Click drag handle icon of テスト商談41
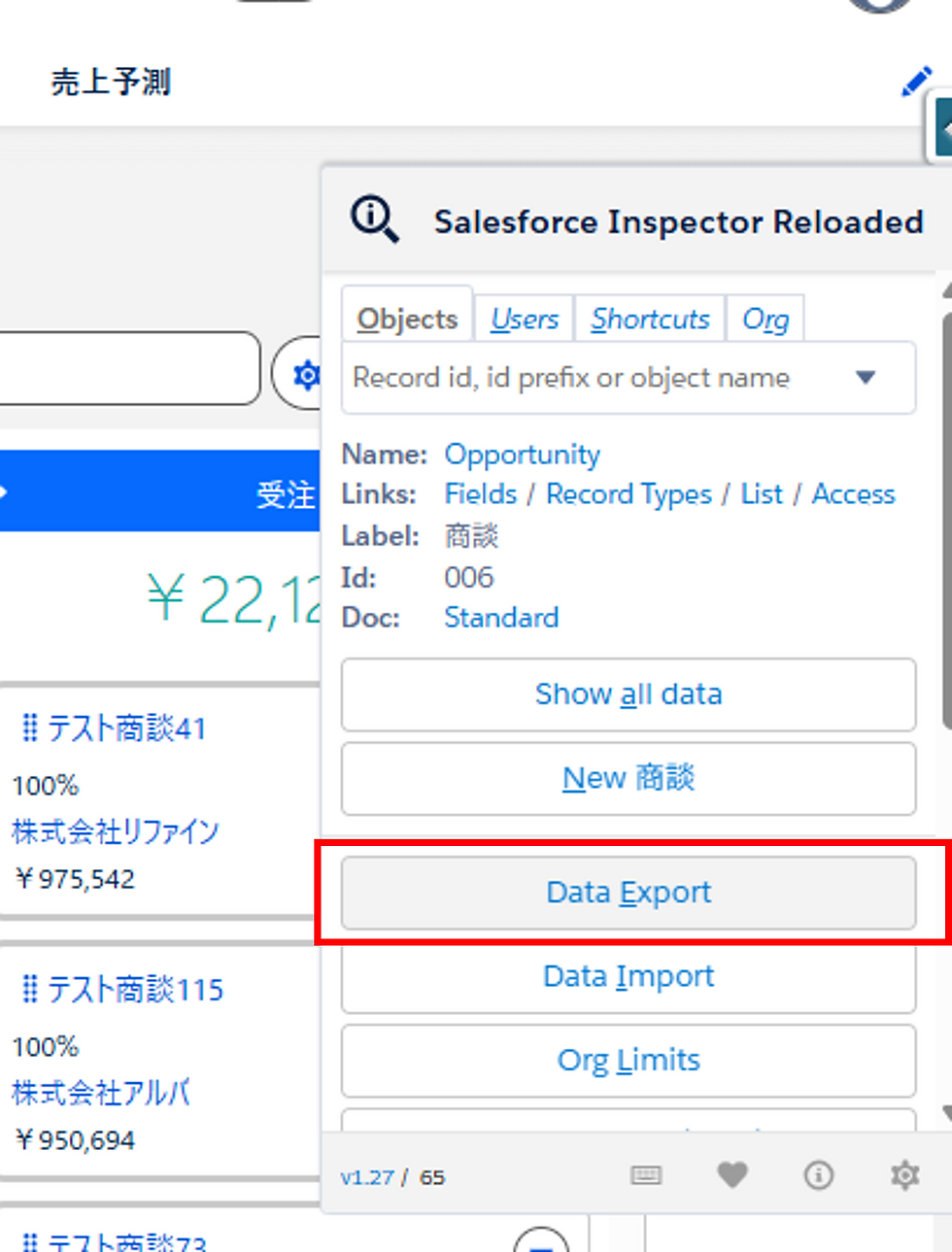Viewport: 952px width, 1252px height. [x=29, y=727]
